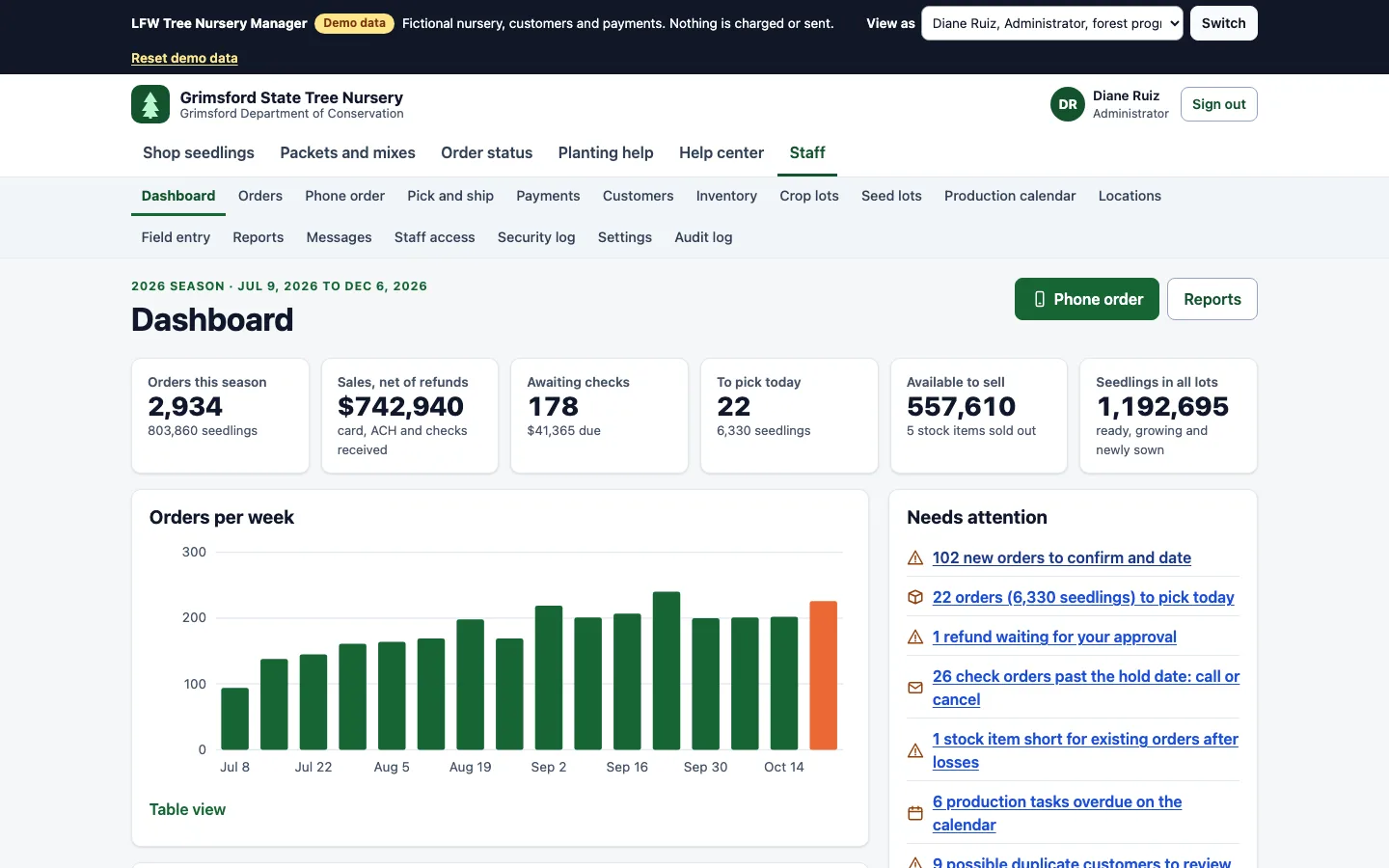The height and width of the screenshot is (868, 1389).
Task: Open Table view of orders chart
Action: tap(187, 809)
